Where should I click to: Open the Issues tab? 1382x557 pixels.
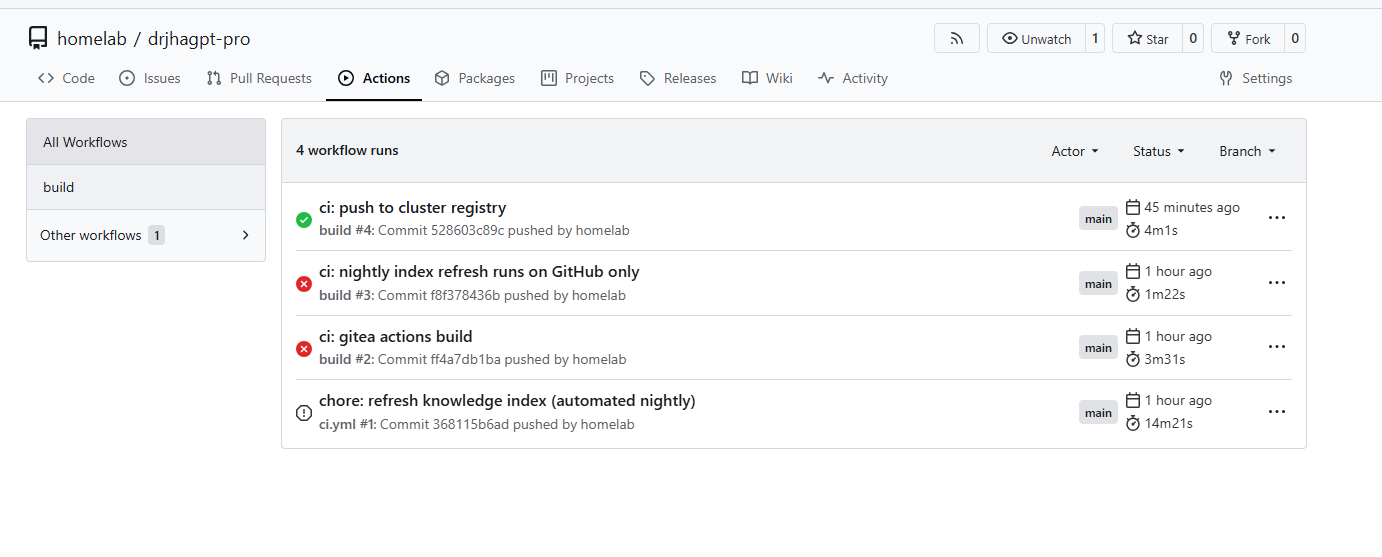[150, 78]
